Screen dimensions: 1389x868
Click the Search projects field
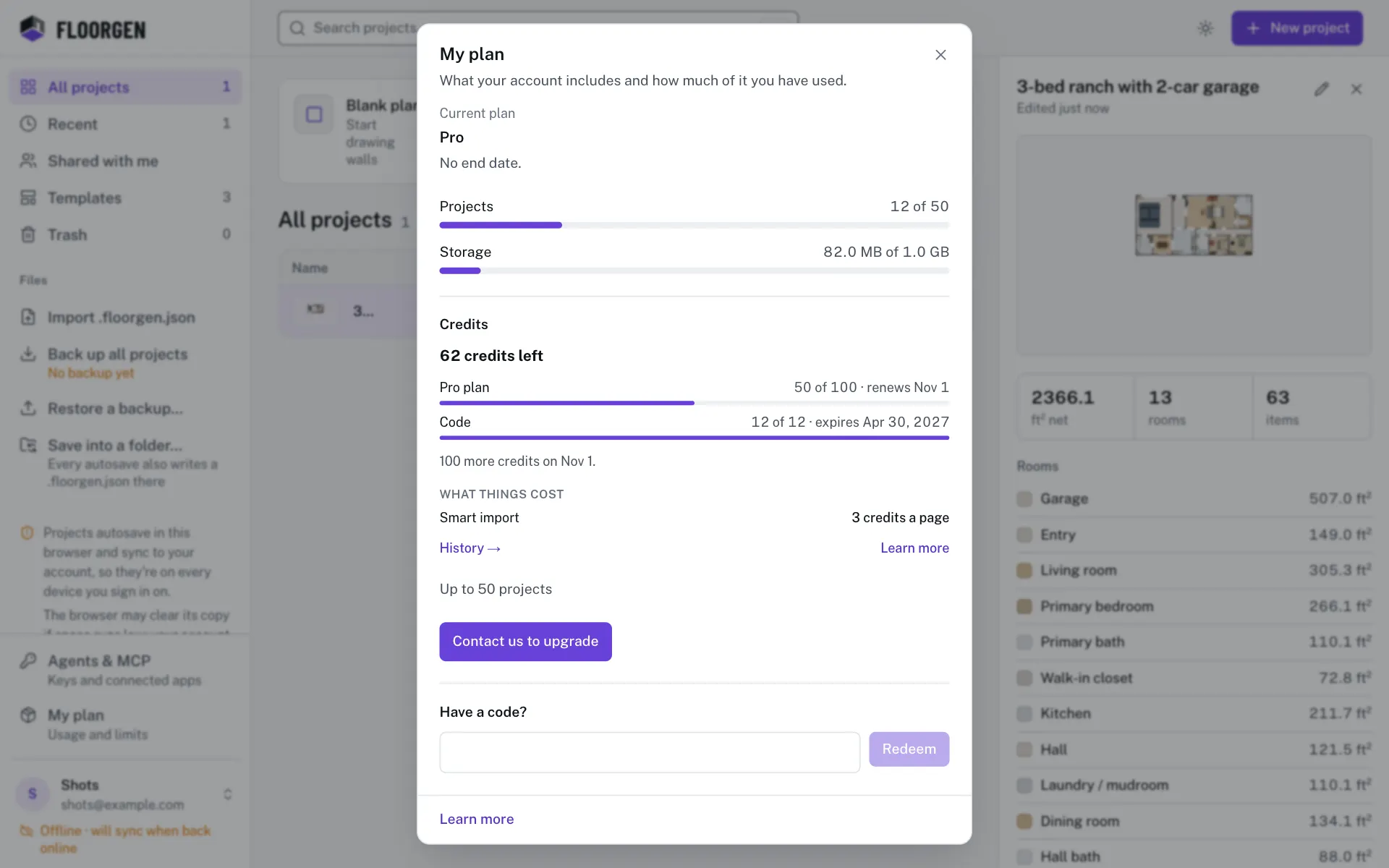click(x=538, y=28)
